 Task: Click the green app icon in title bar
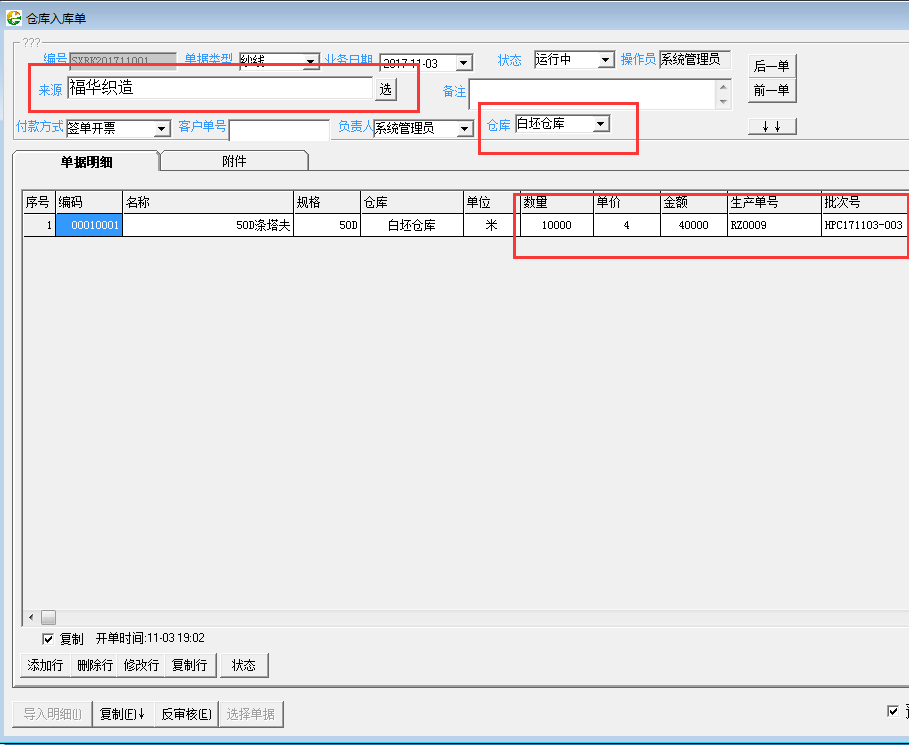(13, 18)
